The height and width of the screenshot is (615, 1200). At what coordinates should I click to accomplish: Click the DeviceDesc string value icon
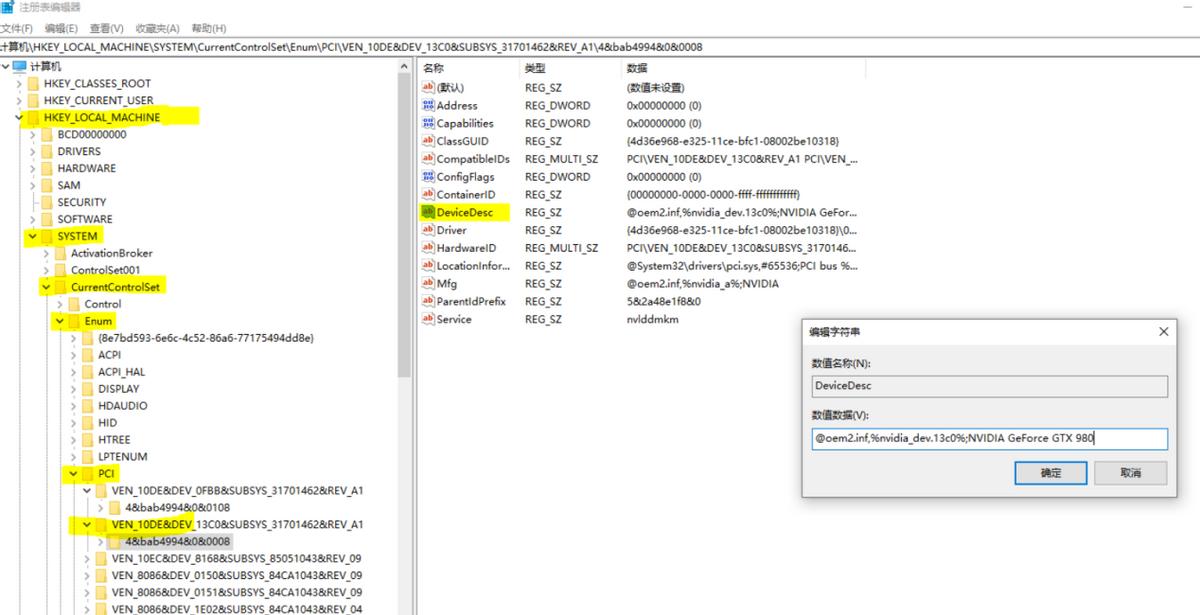tap(429, 213)
